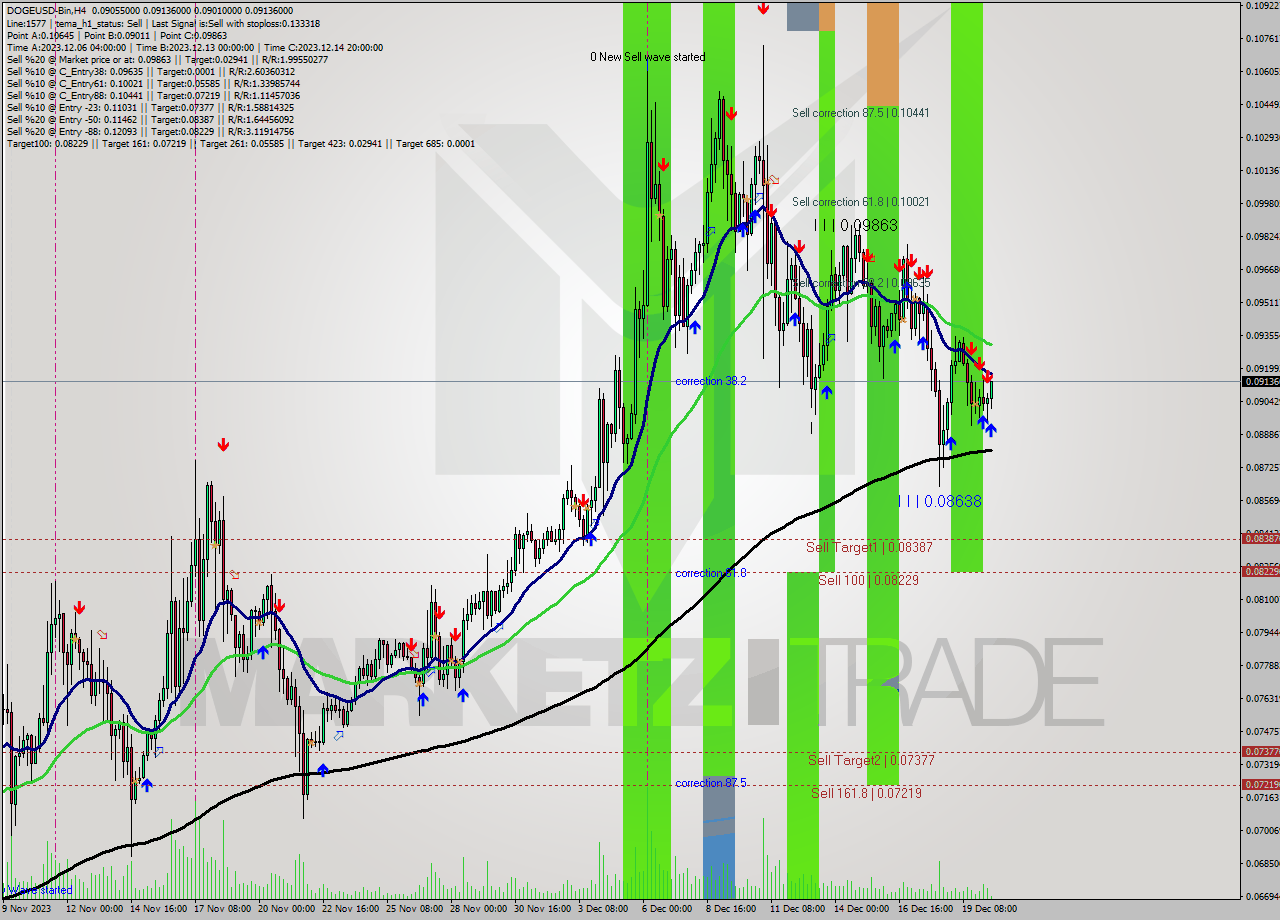
Task: Click the 0.10449 price axis label
Action: click(x=1262, y=104)
